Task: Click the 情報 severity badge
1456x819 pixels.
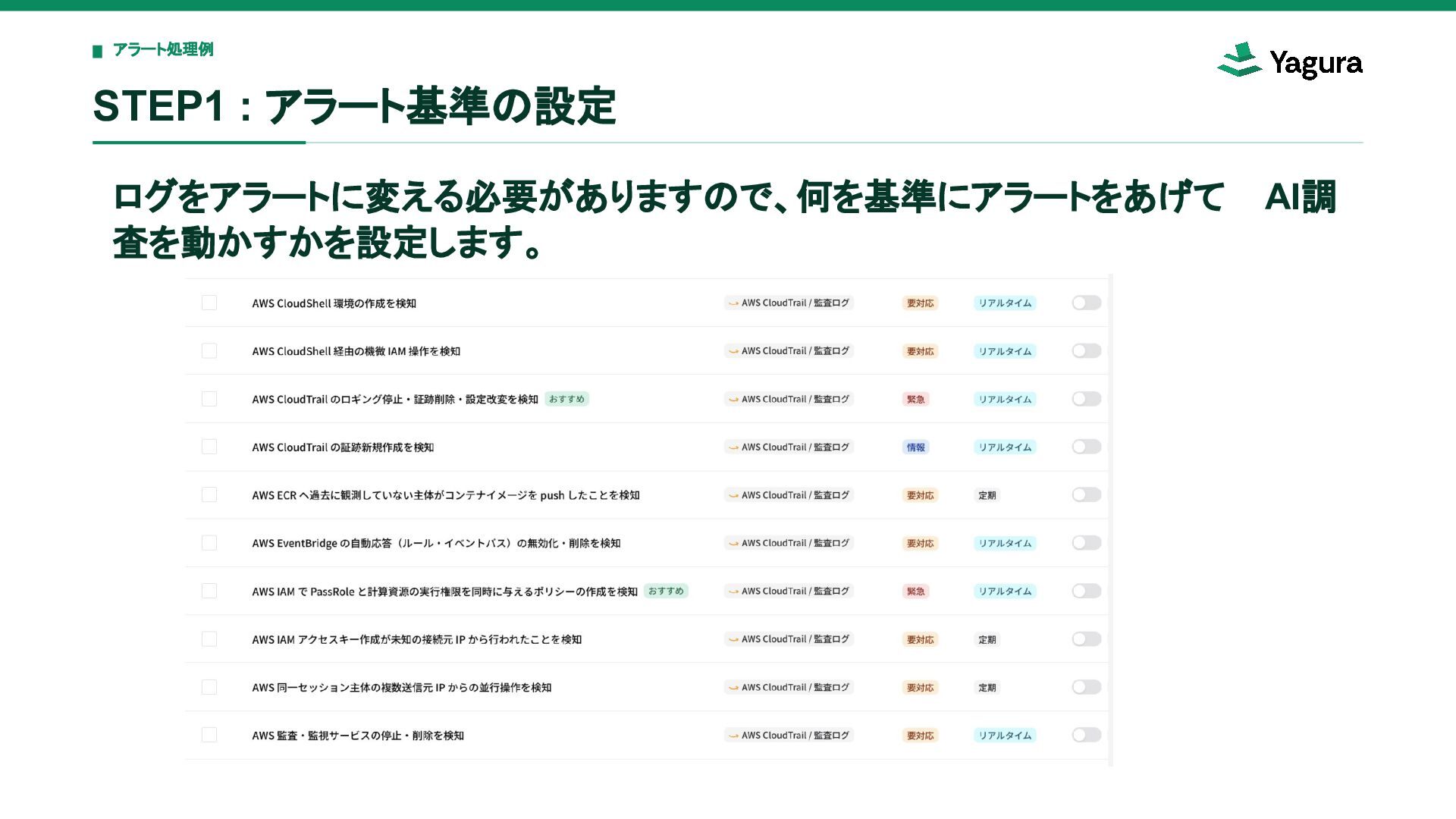Action: 916,447
